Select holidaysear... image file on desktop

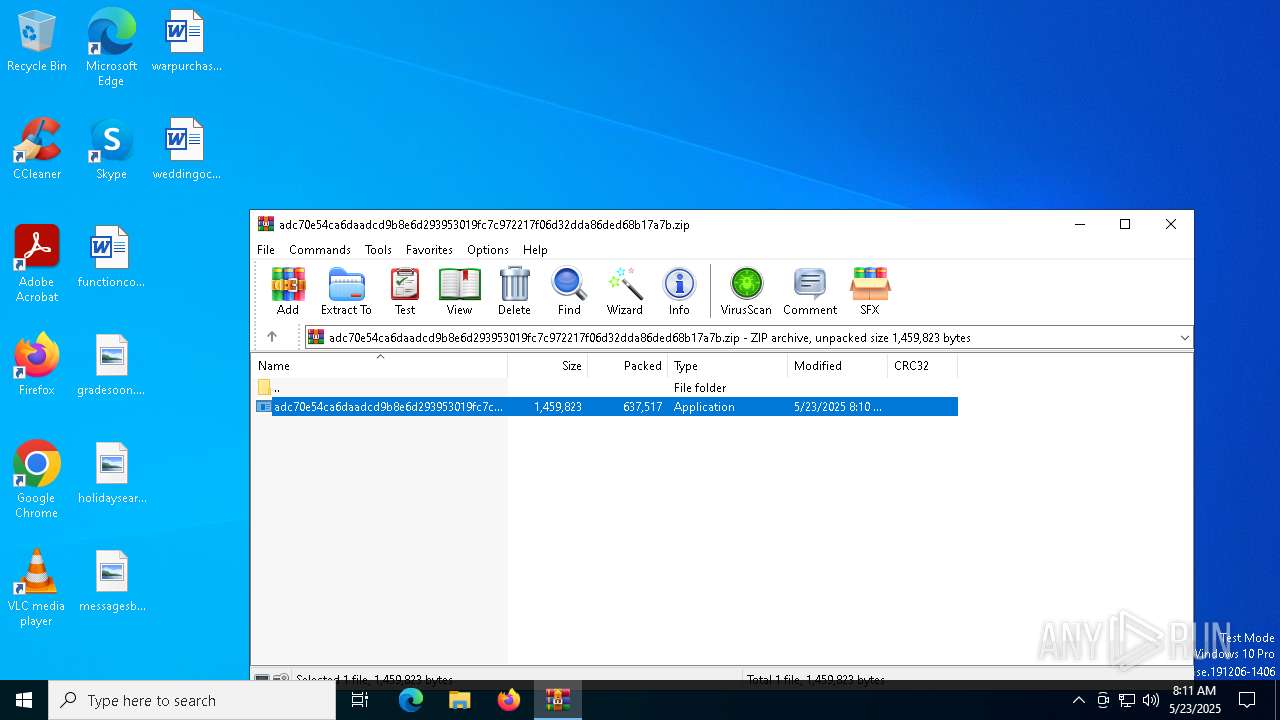pyautogui.click(x=111, y=474)
